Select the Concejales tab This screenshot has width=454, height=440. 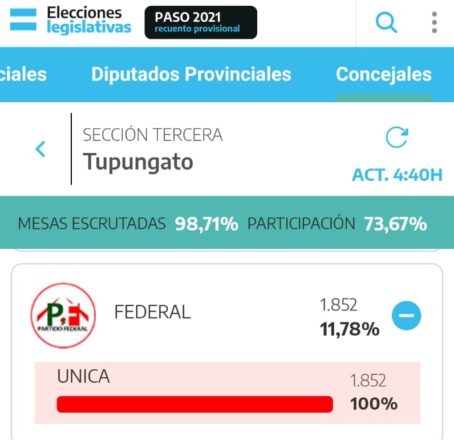click(x=384, y=74)
